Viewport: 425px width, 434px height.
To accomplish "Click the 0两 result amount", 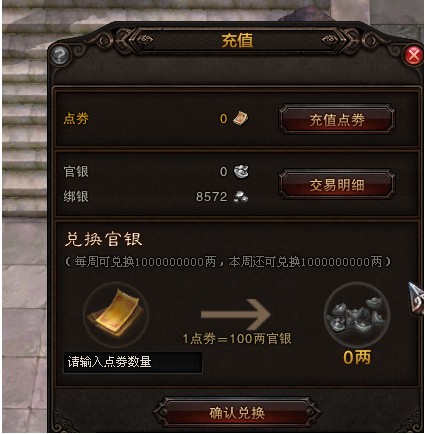I will point(357,357).
